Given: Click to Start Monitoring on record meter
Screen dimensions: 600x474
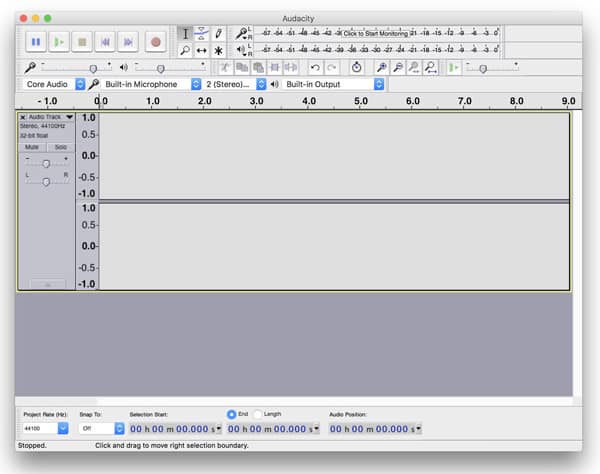Looking at the screenshot, I should pos(376,33).
